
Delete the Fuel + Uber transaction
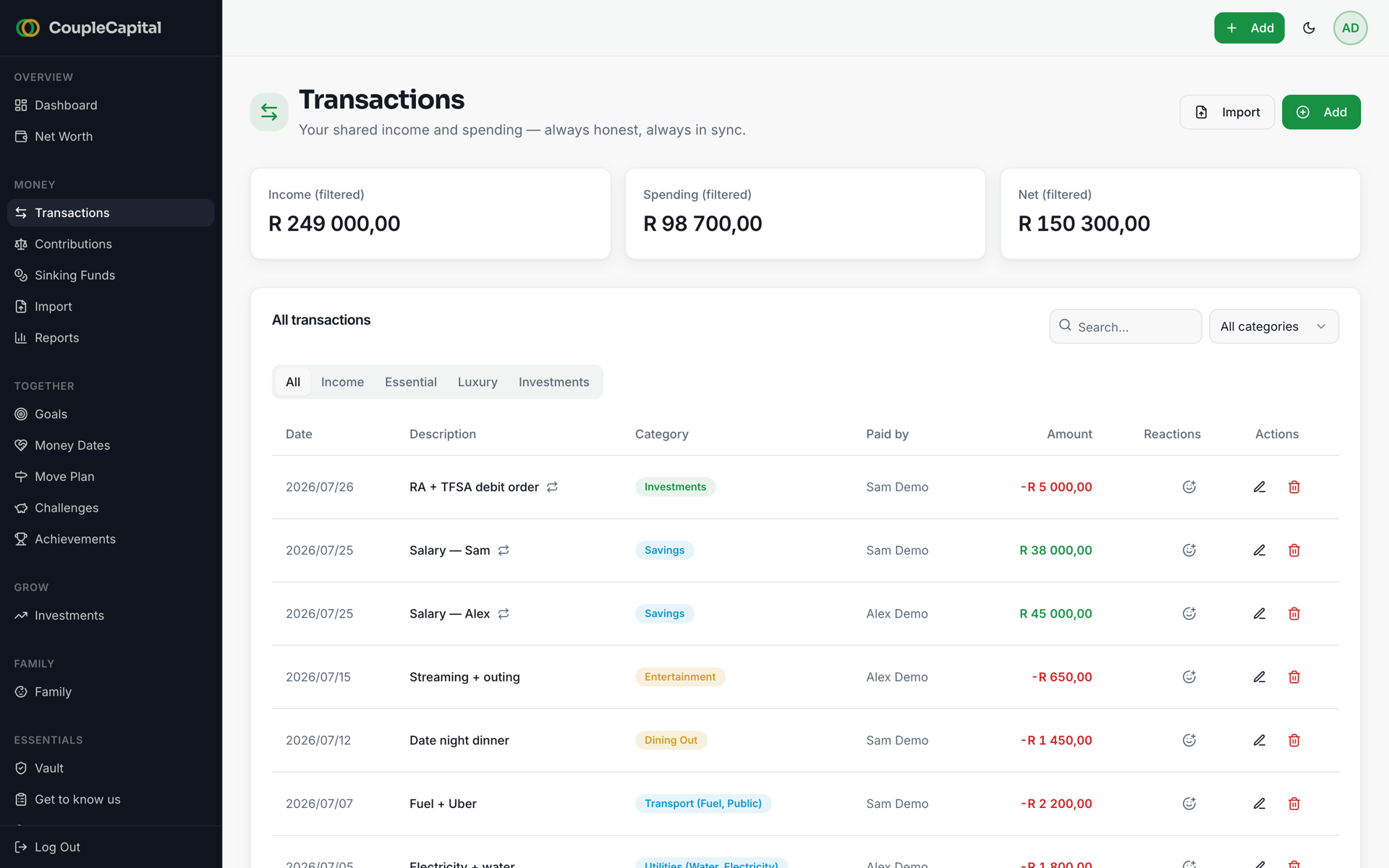pyautogui.click(x=1294, y=803)
